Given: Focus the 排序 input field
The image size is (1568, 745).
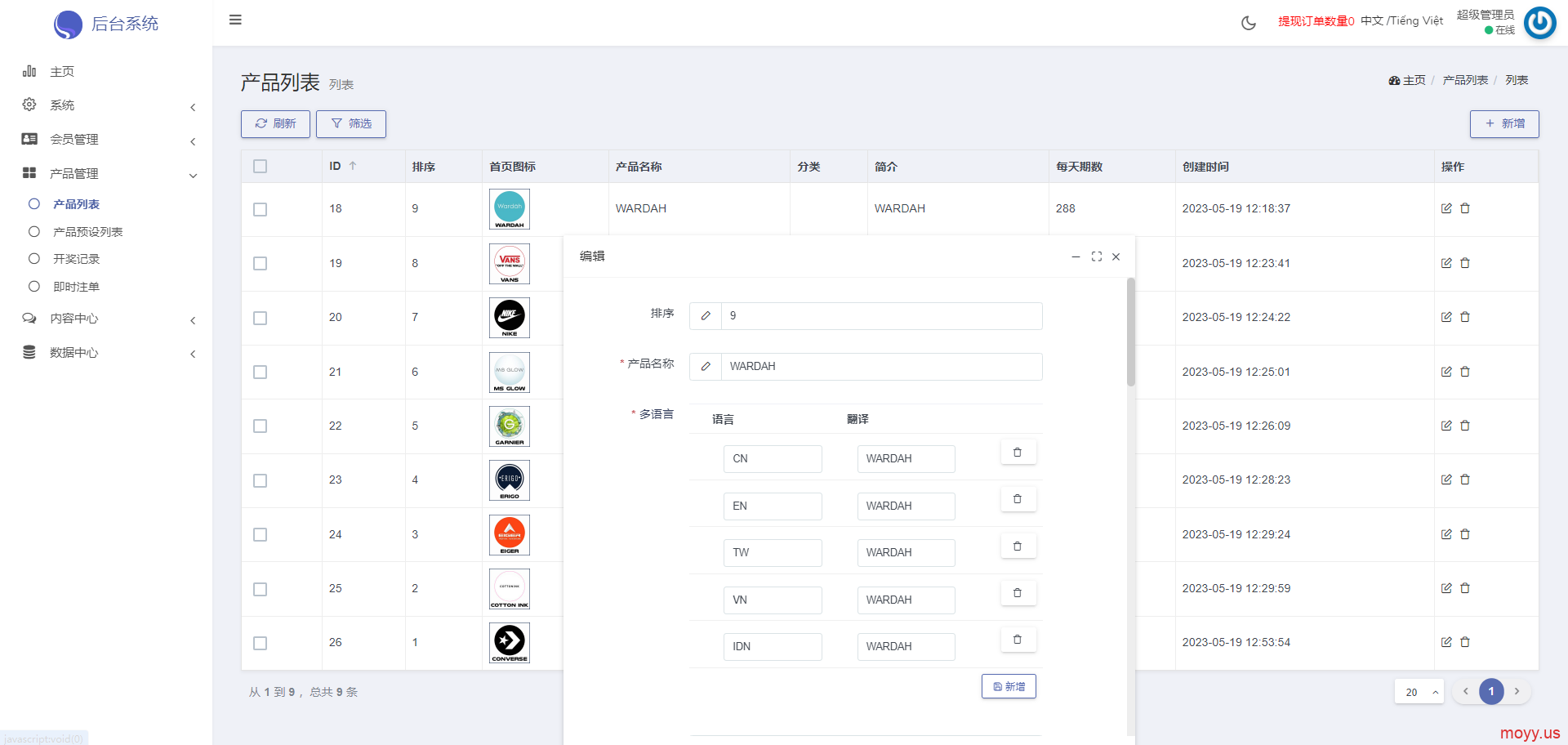Looking at the screenshot, I should pos(881,316).
